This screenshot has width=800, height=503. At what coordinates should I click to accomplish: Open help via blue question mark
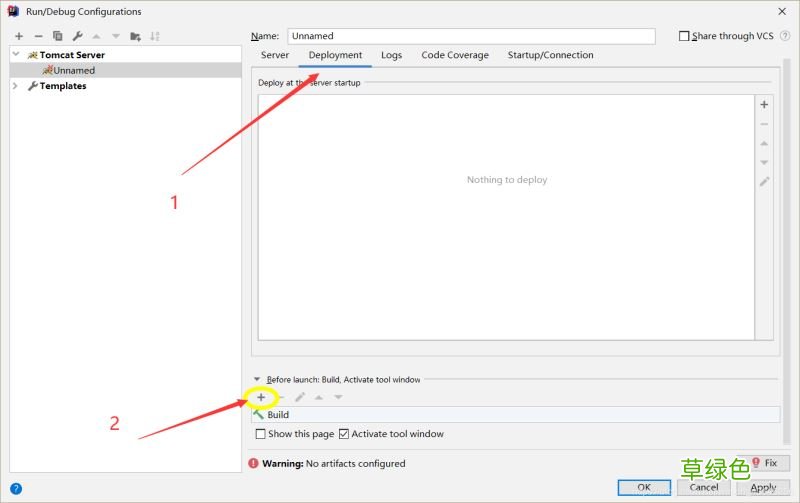pyautogui.click(x=16, y=489)
